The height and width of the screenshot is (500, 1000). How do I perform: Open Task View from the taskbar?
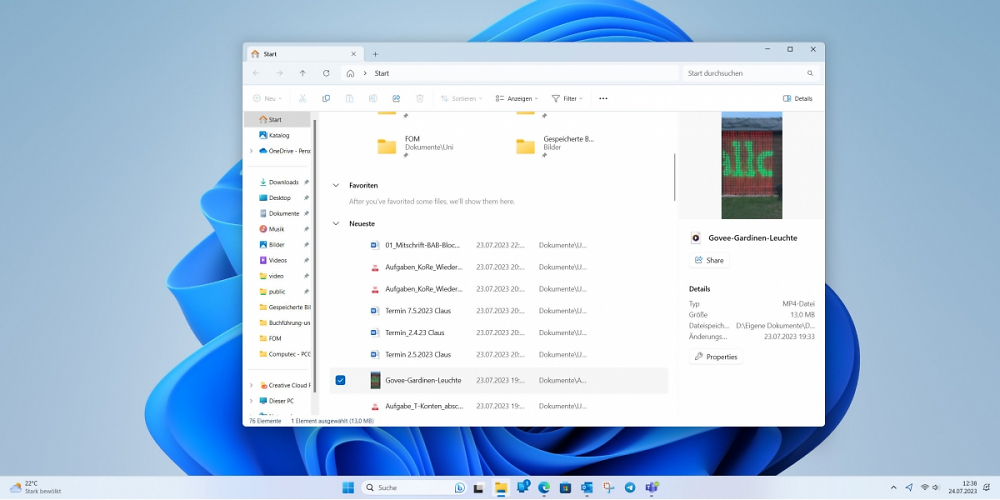pos(478,488)
